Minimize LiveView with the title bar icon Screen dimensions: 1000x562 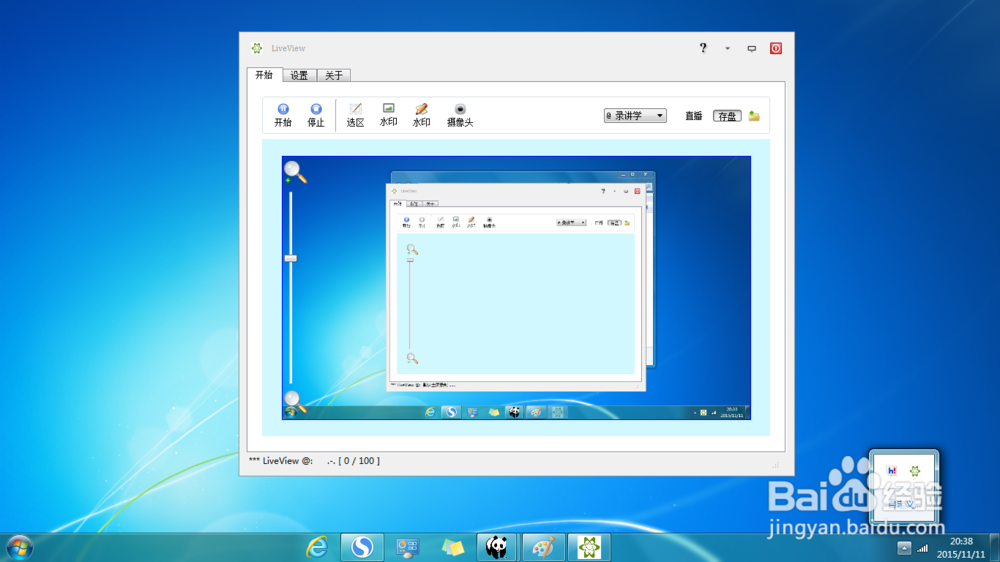(752, 48)
